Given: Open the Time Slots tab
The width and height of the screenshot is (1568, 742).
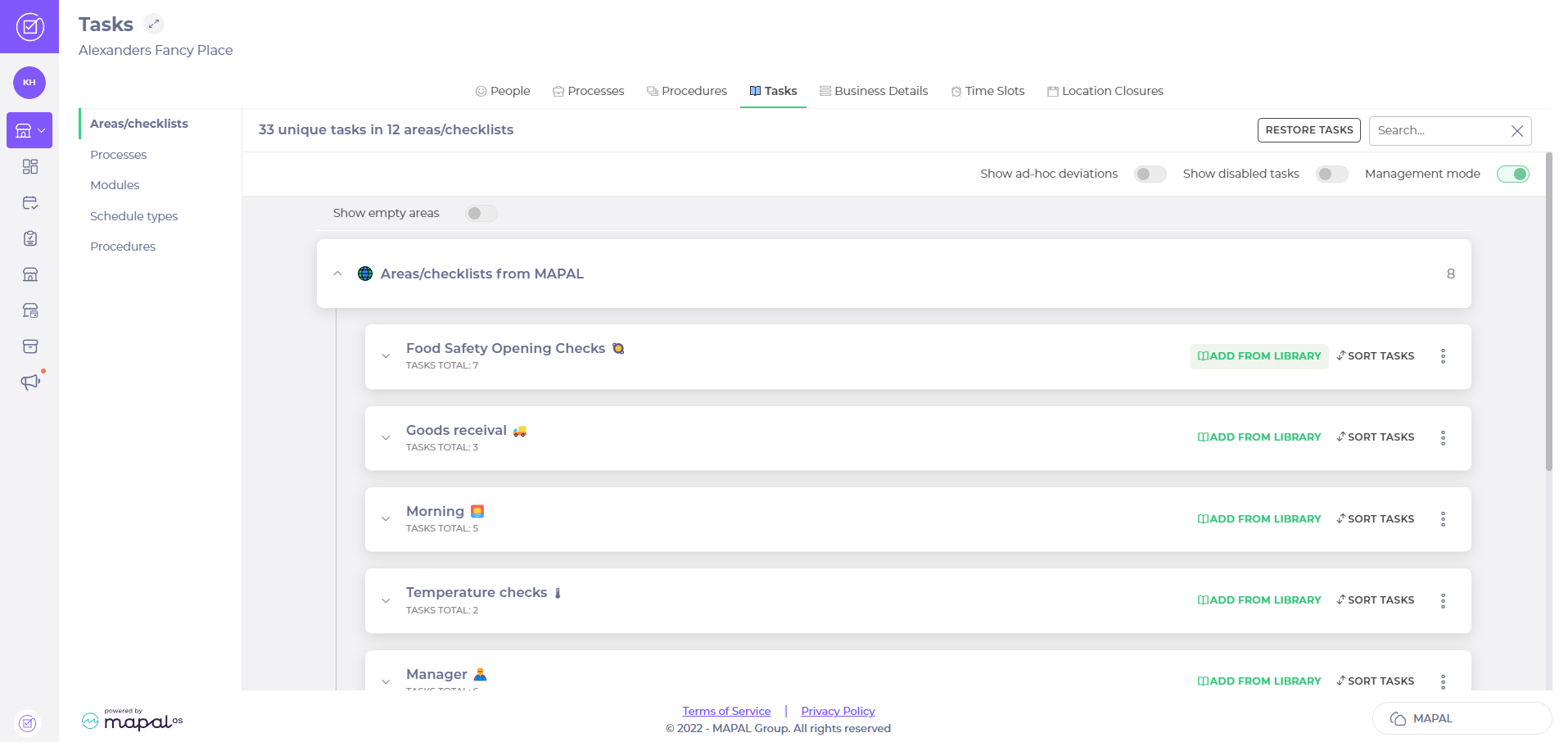Looking at the screenshot, I should [x=987, y=91].
